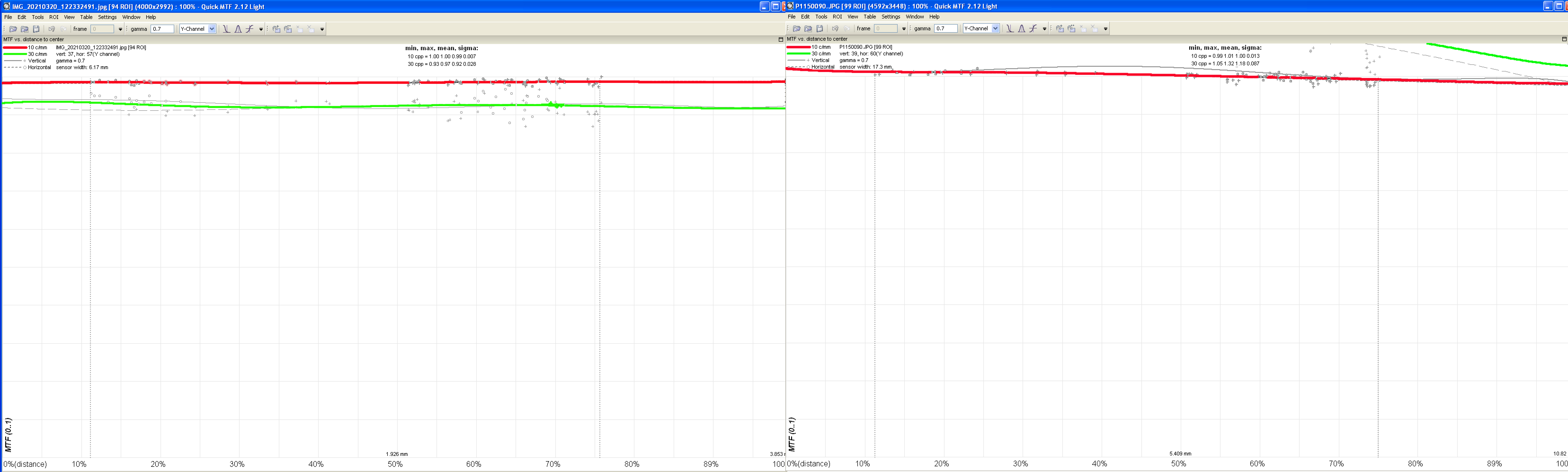The width and height of the screenshot is (1568, 472).
Task: Click the open file icon in left window
Action: [13, 29]
